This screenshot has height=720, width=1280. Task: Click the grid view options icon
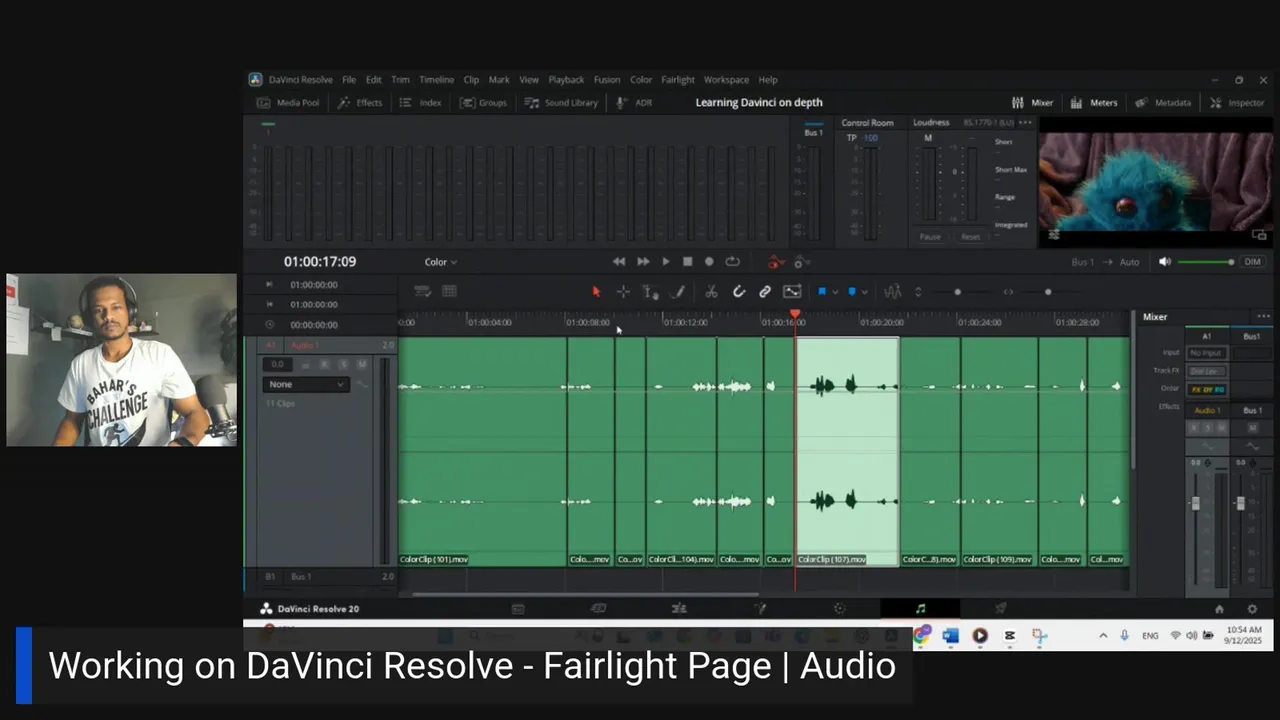click(449, 291)
